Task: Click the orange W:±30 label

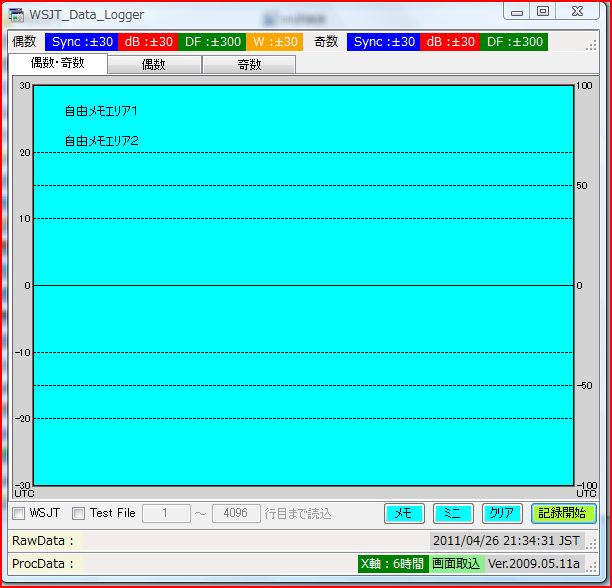Action: tap(274, 42)
